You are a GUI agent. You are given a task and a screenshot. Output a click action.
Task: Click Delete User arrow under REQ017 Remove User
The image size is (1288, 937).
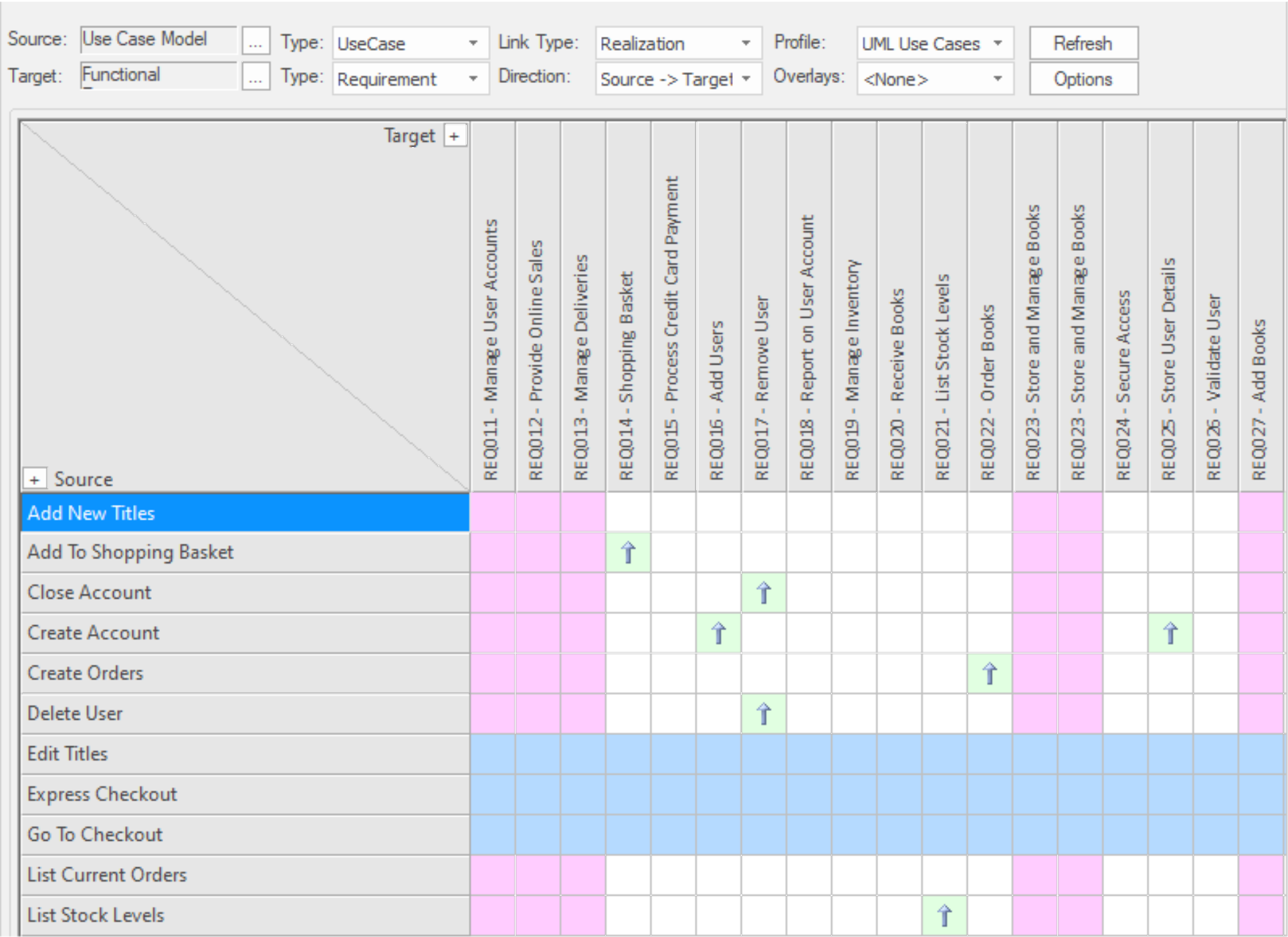[x=764, y=714]
